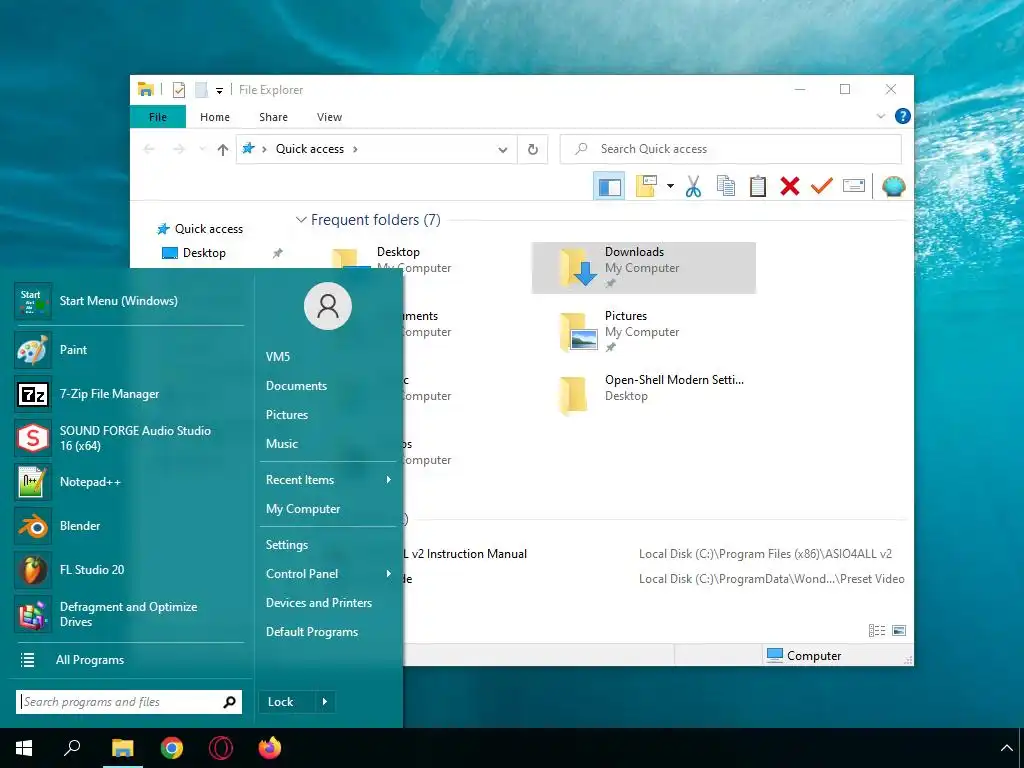1024x768 pixels.
Task: Click the Copy toolbar icon
Action: click(726, 187)
